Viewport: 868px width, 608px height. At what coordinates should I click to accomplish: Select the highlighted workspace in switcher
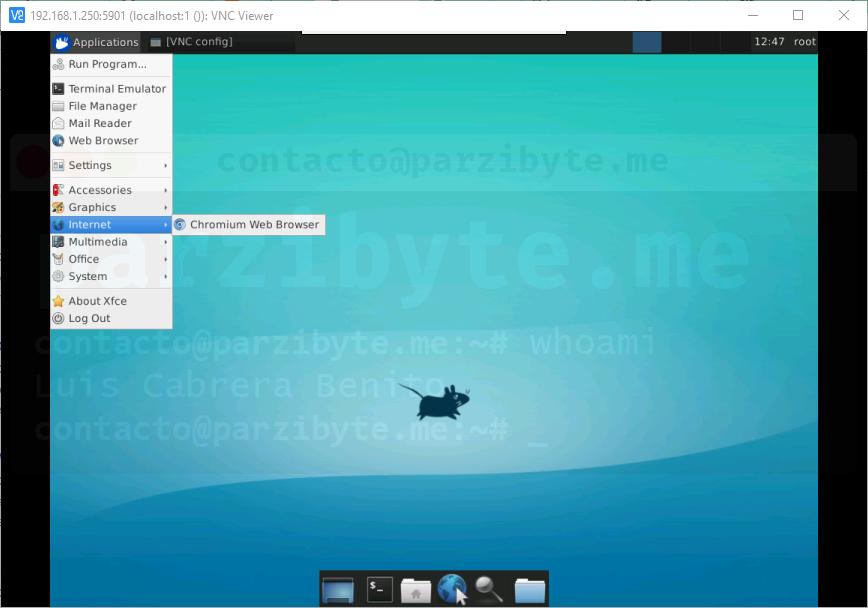pyautogui.click(x=647, y=42)
